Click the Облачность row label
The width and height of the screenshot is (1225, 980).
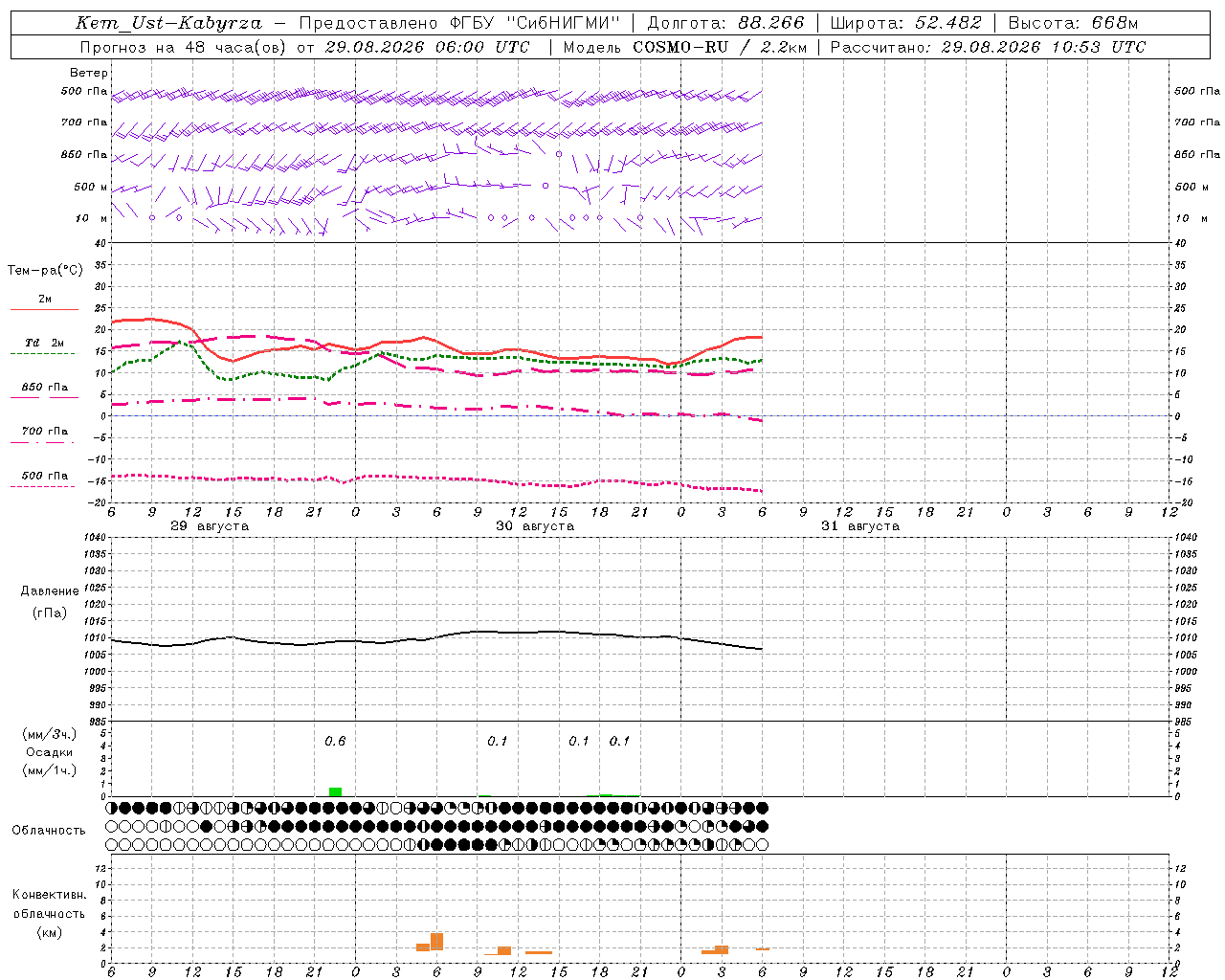click(49, 830)
